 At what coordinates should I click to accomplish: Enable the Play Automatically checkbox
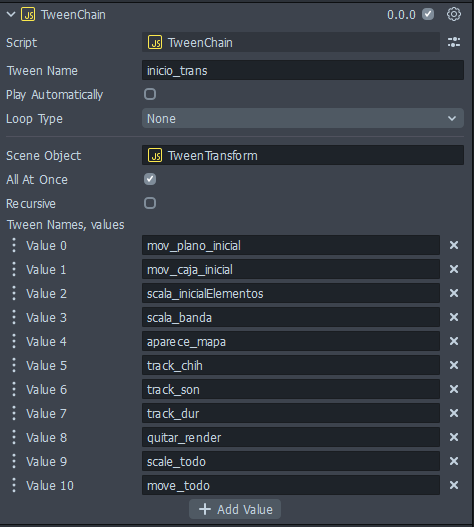[x=150, y=94]
